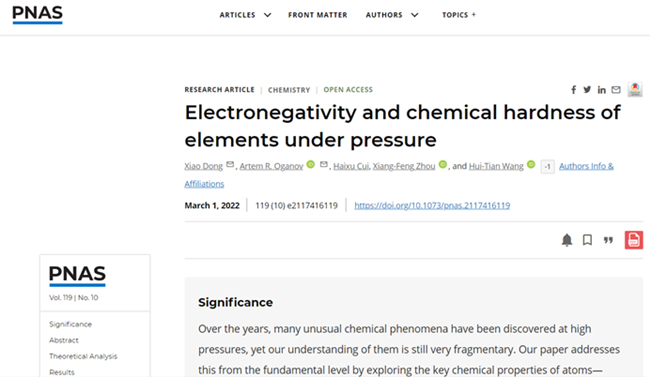Click the alert bell icon

(567, 240)
